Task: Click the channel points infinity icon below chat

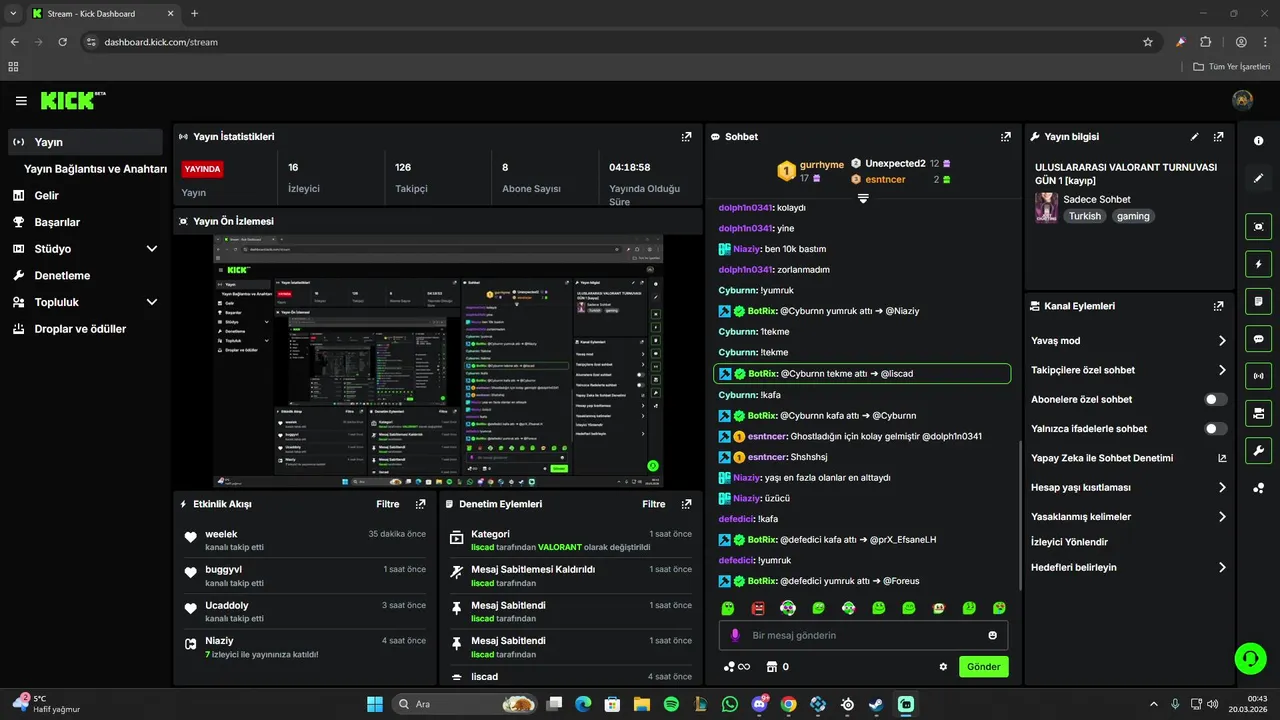Action: pos(737,667)
